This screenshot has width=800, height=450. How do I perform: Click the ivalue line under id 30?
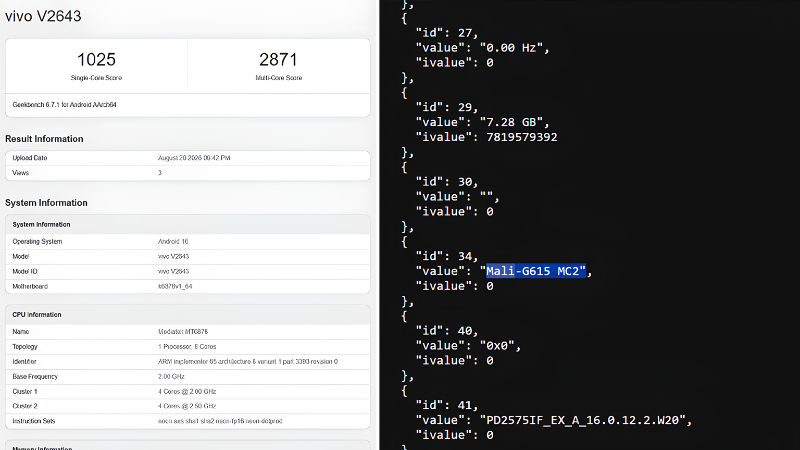point(455,212)
